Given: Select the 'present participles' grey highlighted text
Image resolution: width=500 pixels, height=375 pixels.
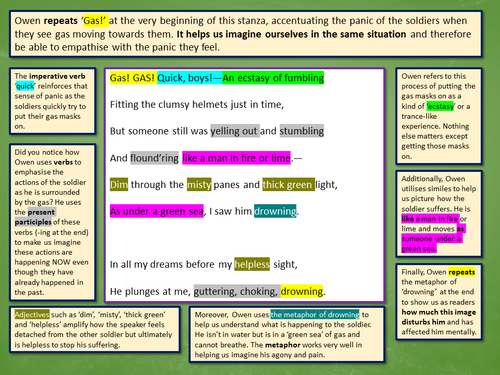Looking at the screenshot, I should 35,217.
